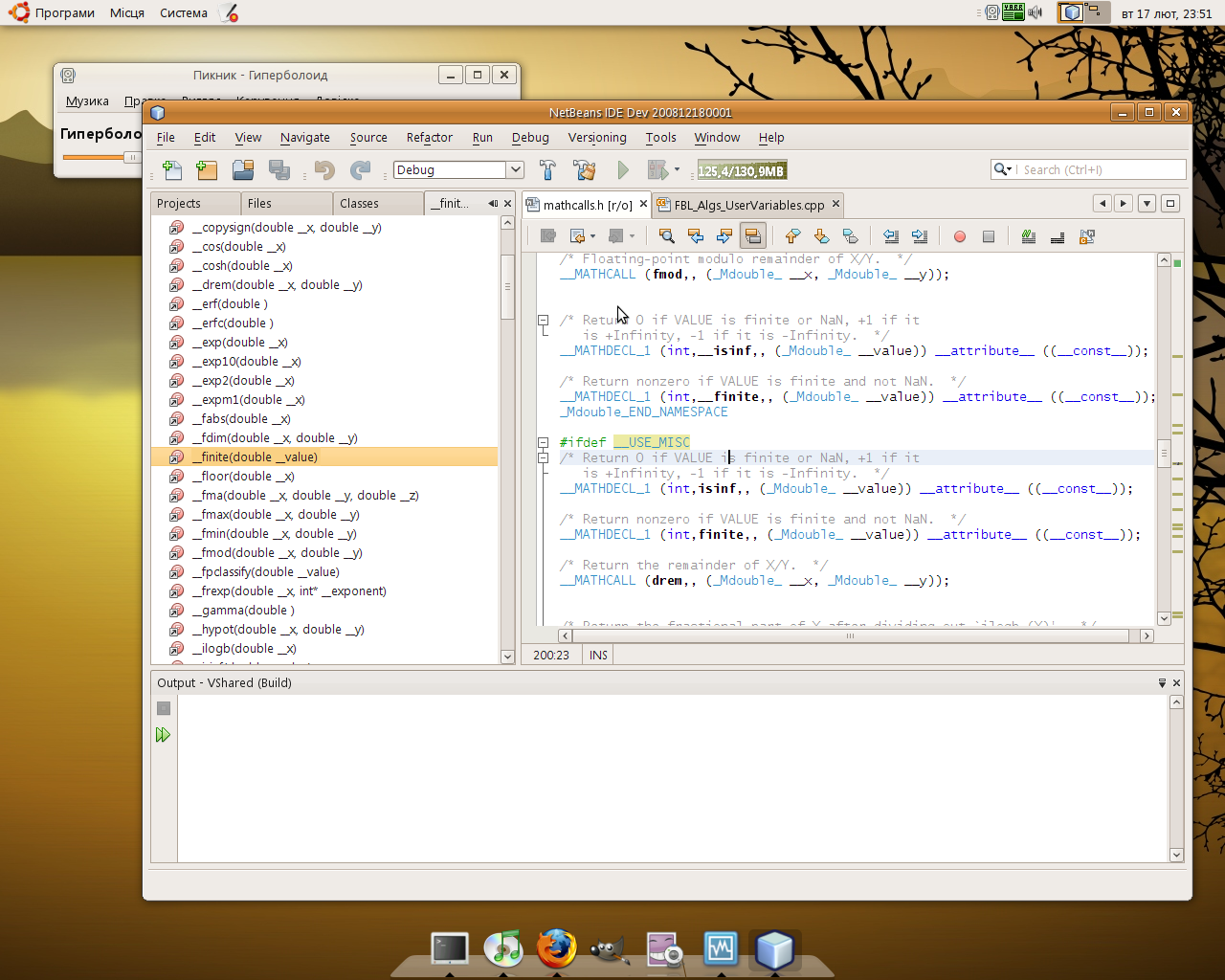
Task: Switch to the Classes tab
Action: (378, 203)
